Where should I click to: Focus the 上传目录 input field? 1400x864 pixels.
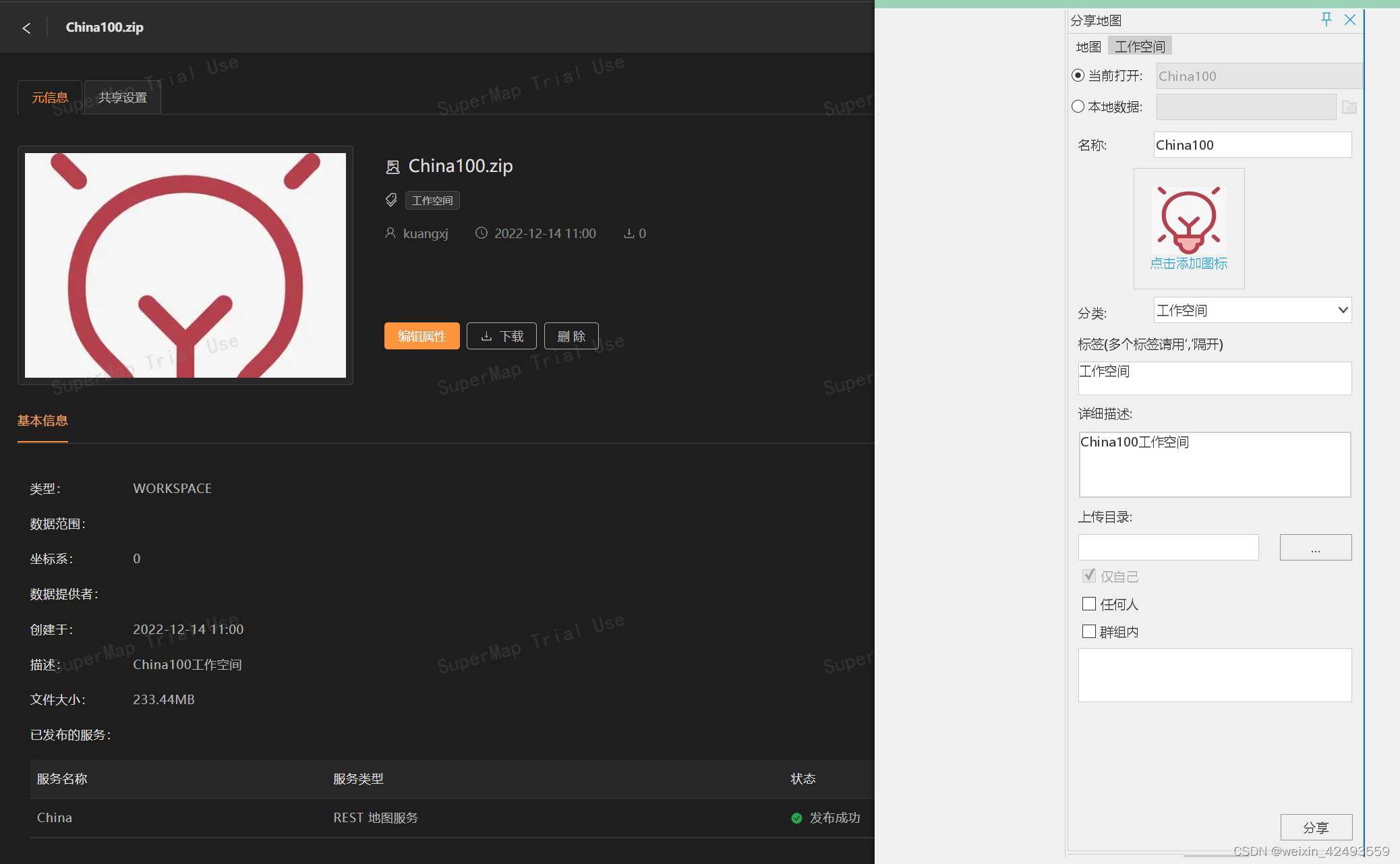(1168, 548)
